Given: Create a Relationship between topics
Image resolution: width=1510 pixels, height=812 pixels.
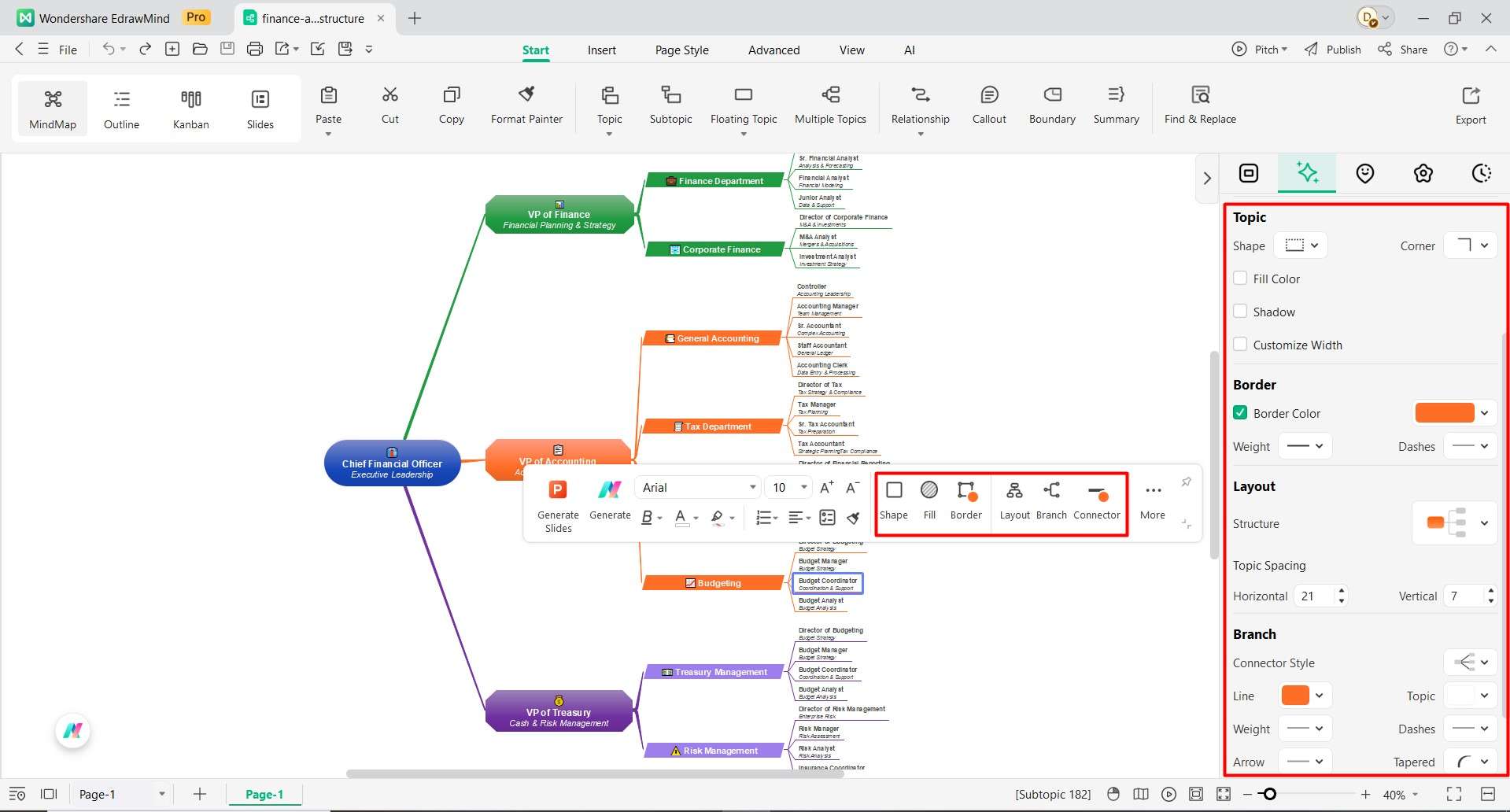Looking at the screenshot, I should click(919, 106).
